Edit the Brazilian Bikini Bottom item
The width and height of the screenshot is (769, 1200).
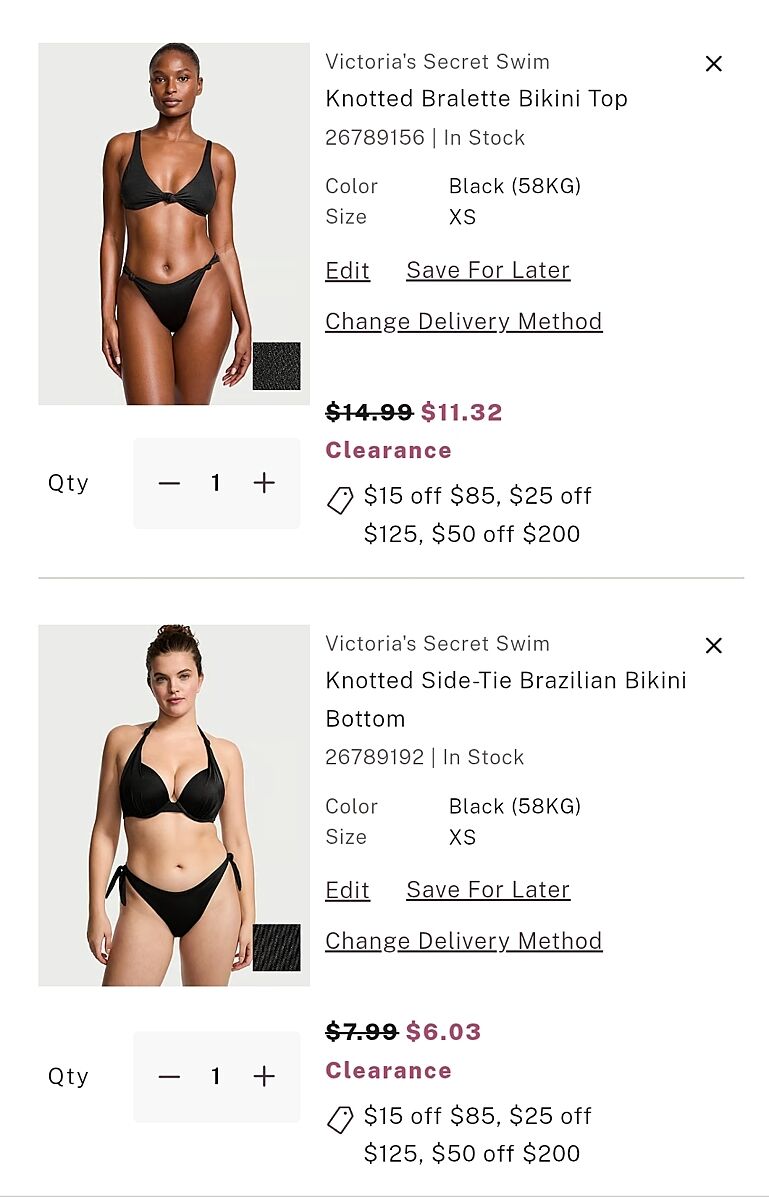348,891
